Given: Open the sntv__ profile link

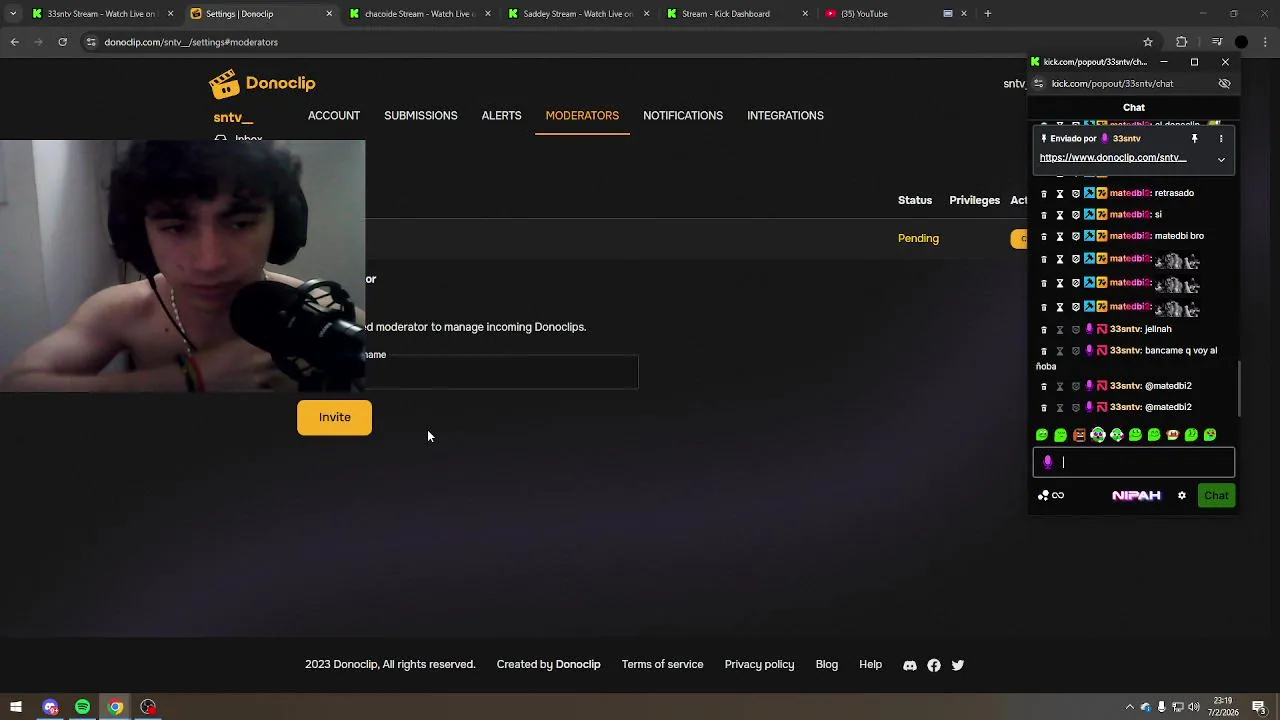Looking at the screenshot, I should (x=233, y=118).
